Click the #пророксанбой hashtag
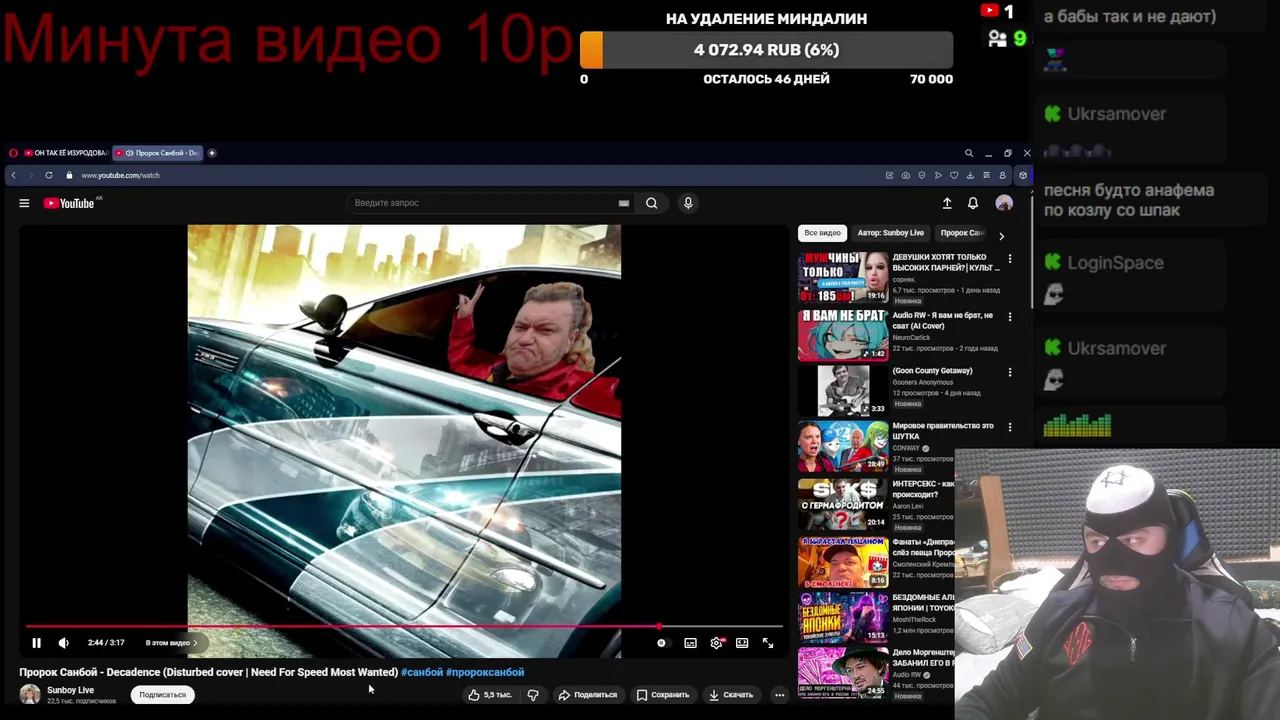 pyautogui.click(x=485, y=672)
